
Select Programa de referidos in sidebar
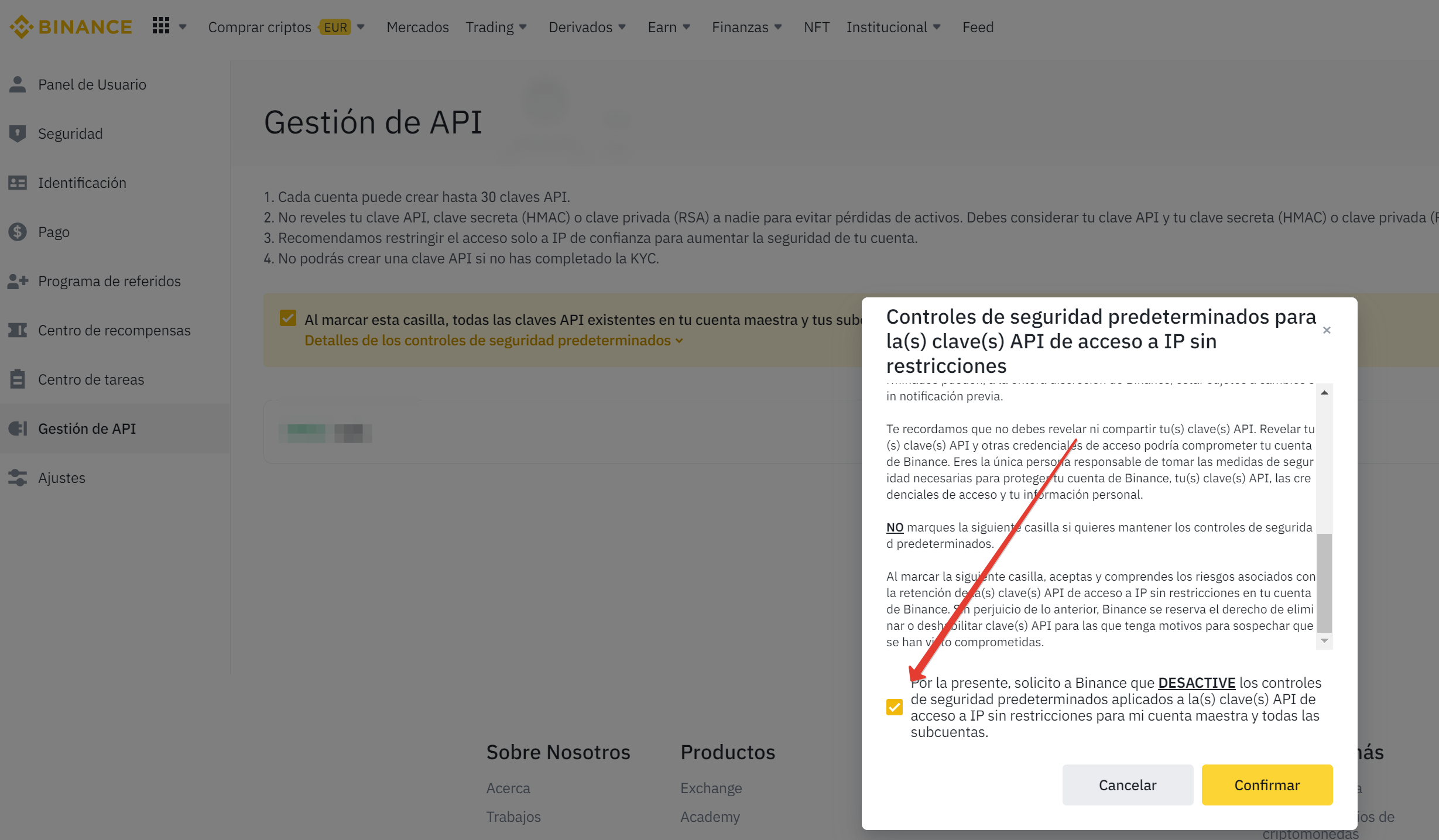coord(115,281)
